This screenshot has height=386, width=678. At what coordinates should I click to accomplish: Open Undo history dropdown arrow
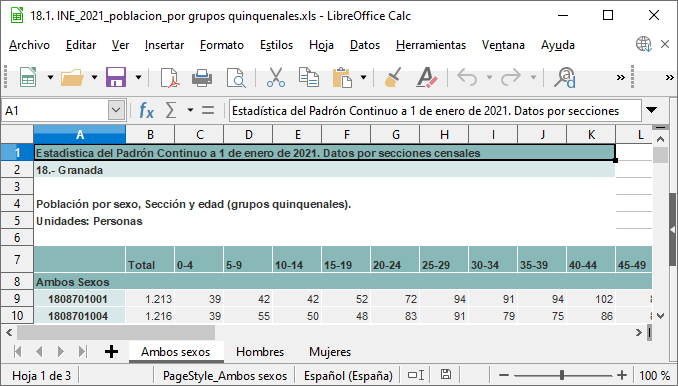(489, 78)
